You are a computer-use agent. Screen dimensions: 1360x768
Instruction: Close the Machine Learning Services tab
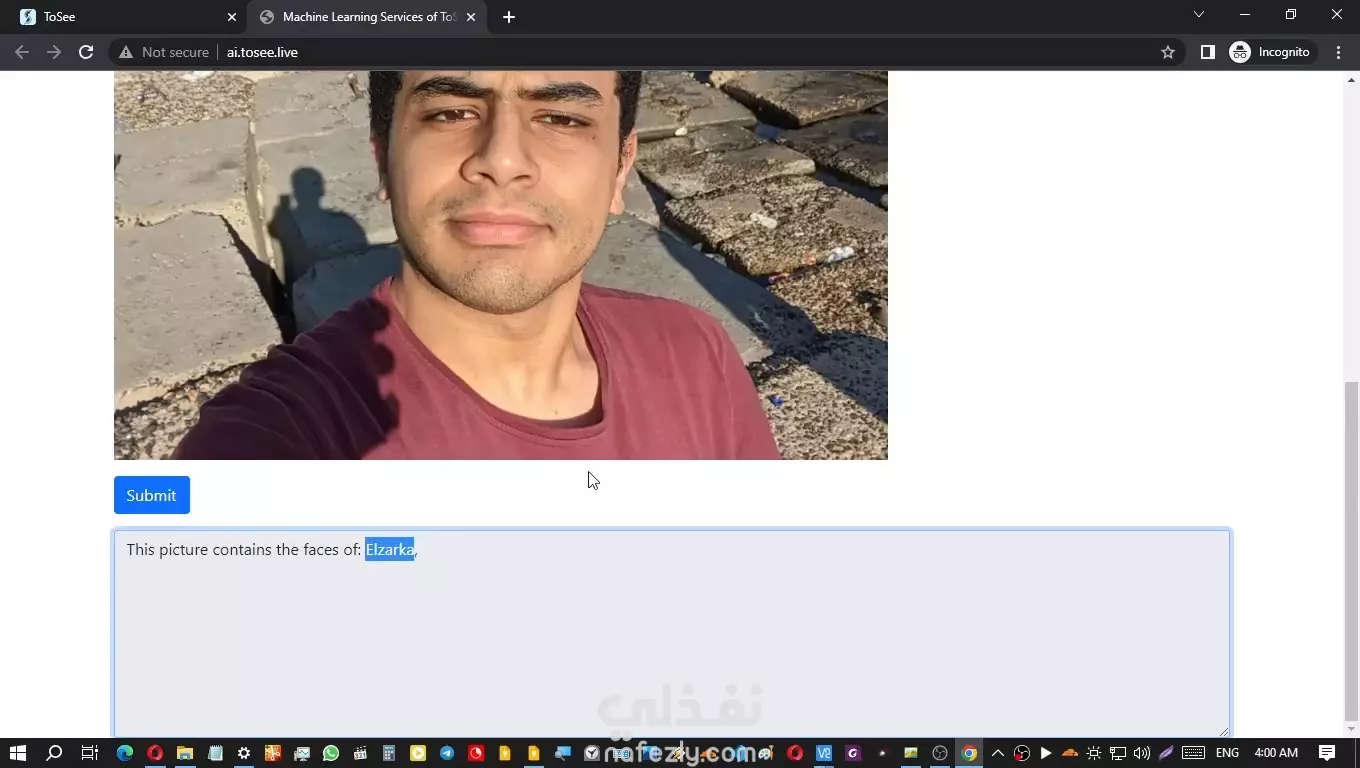(471, 17)
